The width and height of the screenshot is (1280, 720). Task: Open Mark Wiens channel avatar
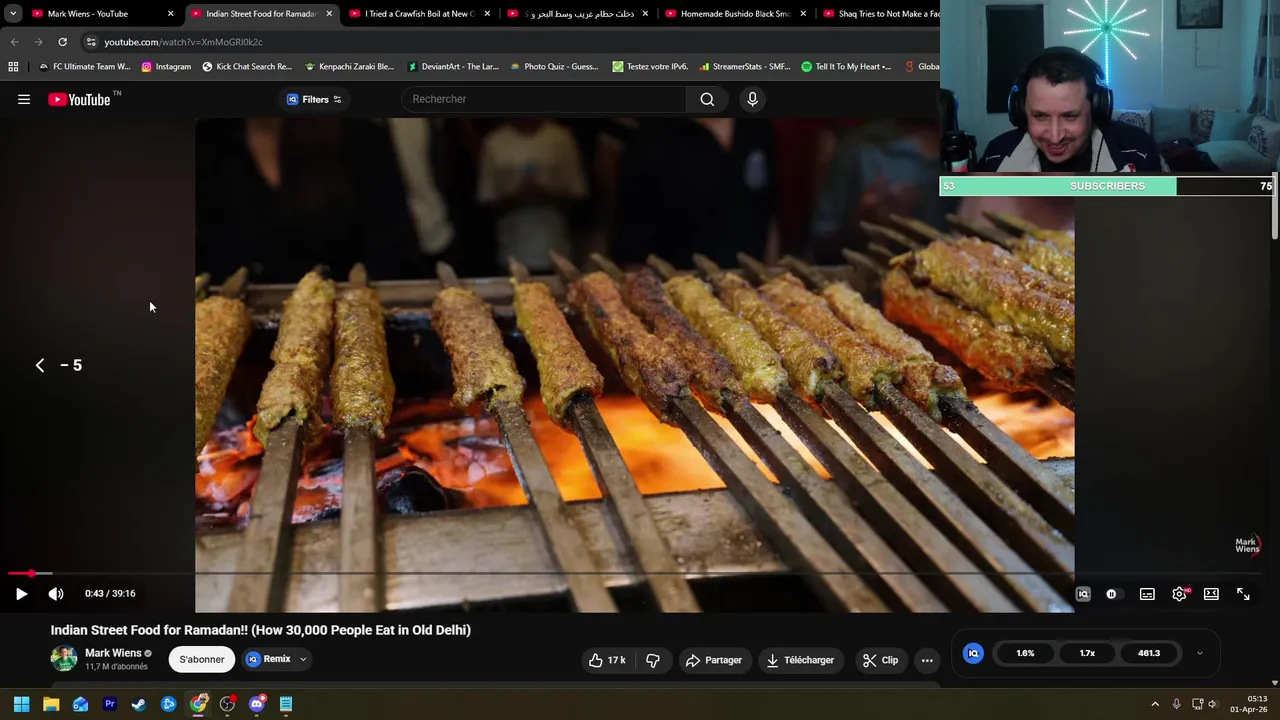[x=64, y=659]
